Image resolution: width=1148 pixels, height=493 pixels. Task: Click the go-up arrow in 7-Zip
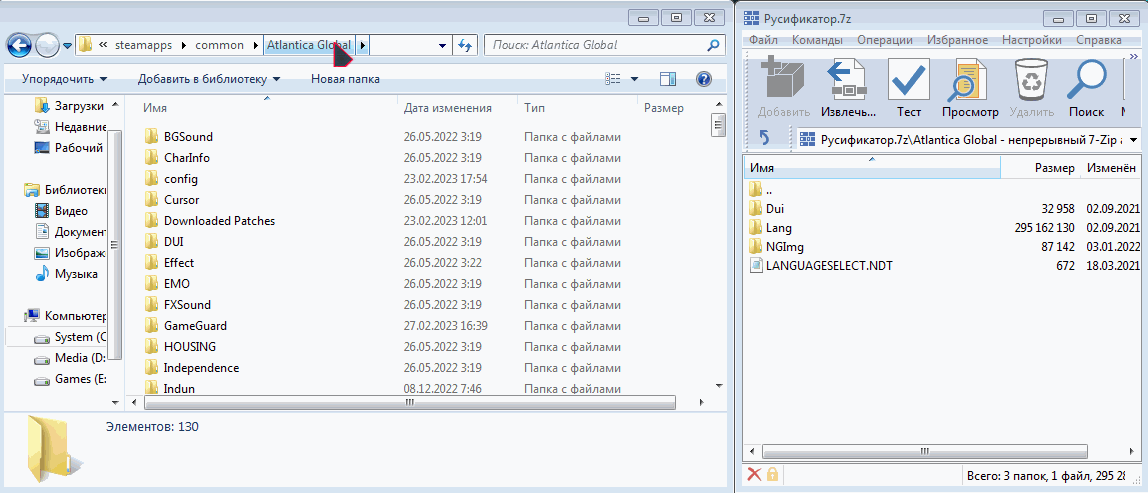(764, 138)
